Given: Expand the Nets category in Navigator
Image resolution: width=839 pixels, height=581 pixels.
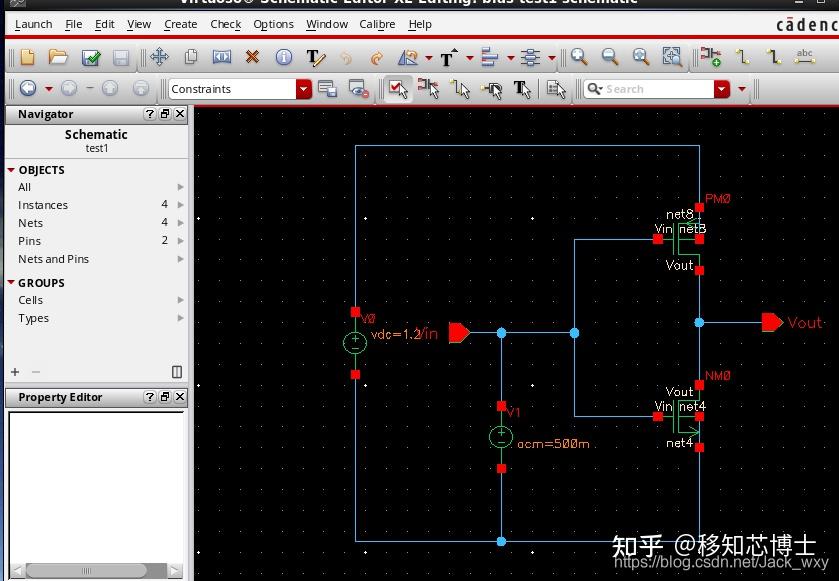Looking at the screenshot, I should 180,223.
